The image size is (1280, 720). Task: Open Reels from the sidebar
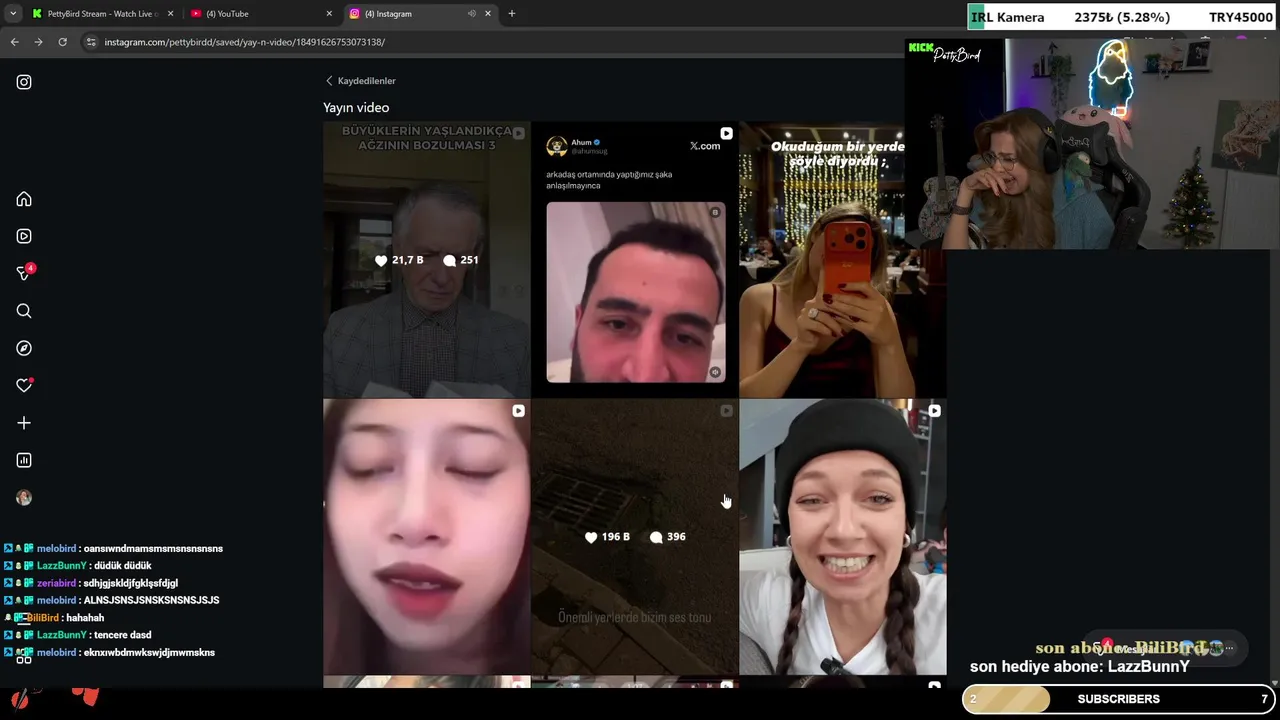click(24, 236)
